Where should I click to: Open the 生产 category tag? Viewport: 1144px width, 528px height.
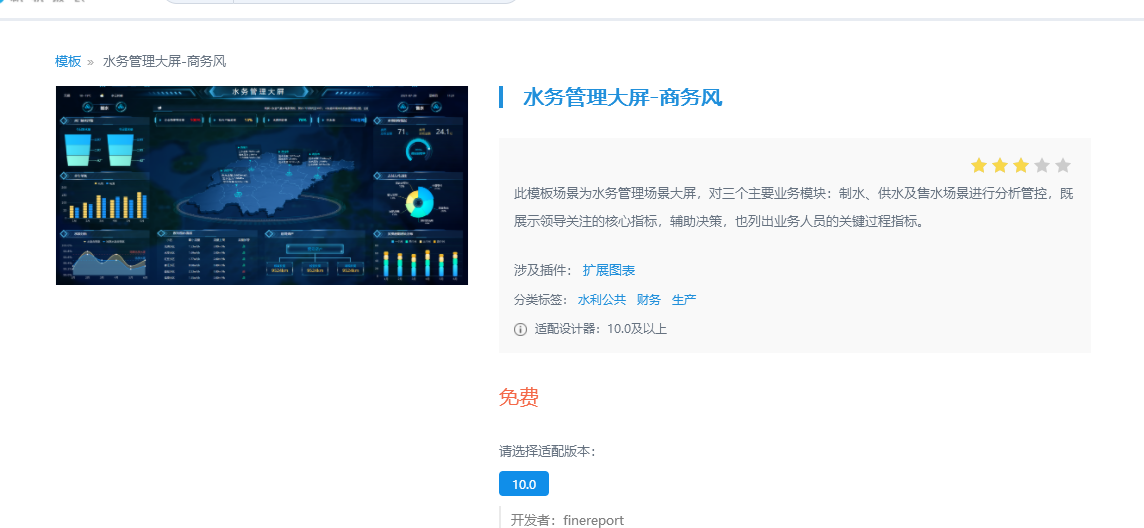(684, 300)
